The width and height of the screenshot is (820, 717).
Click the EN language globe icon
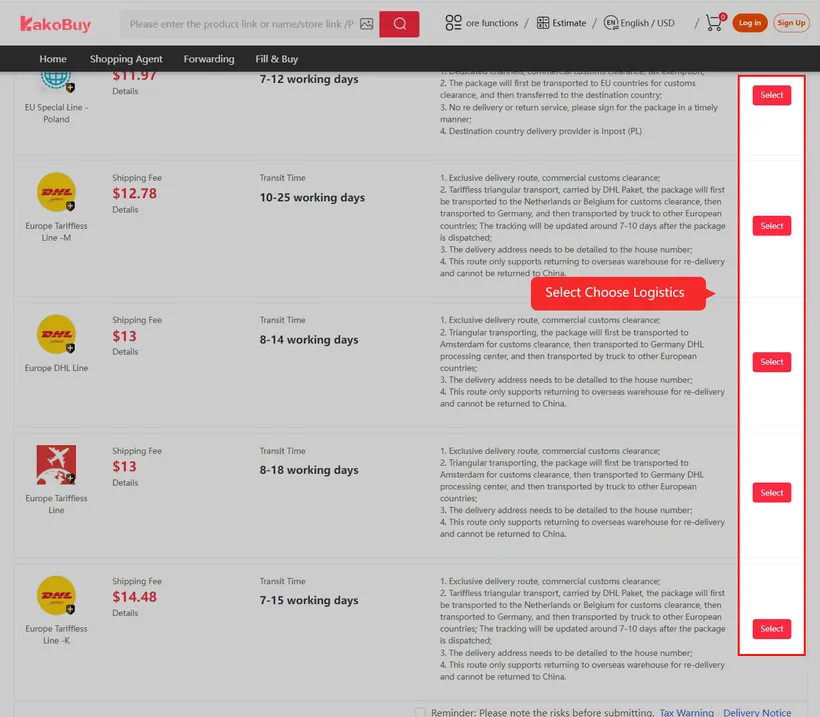[x=610, y=22]
